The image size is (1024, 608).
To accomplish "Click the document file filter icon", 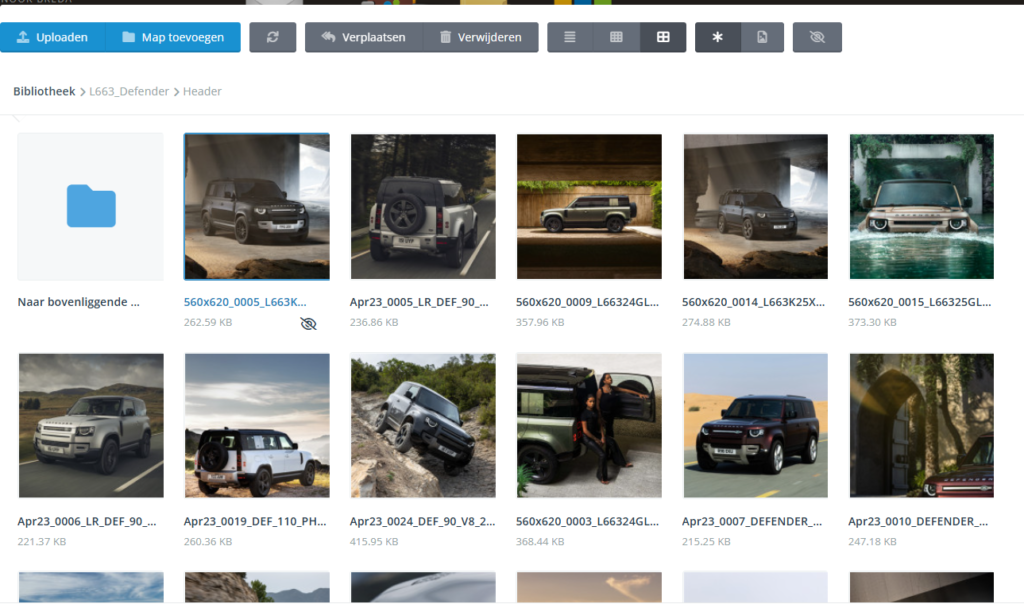I will (x=762, y=37).
